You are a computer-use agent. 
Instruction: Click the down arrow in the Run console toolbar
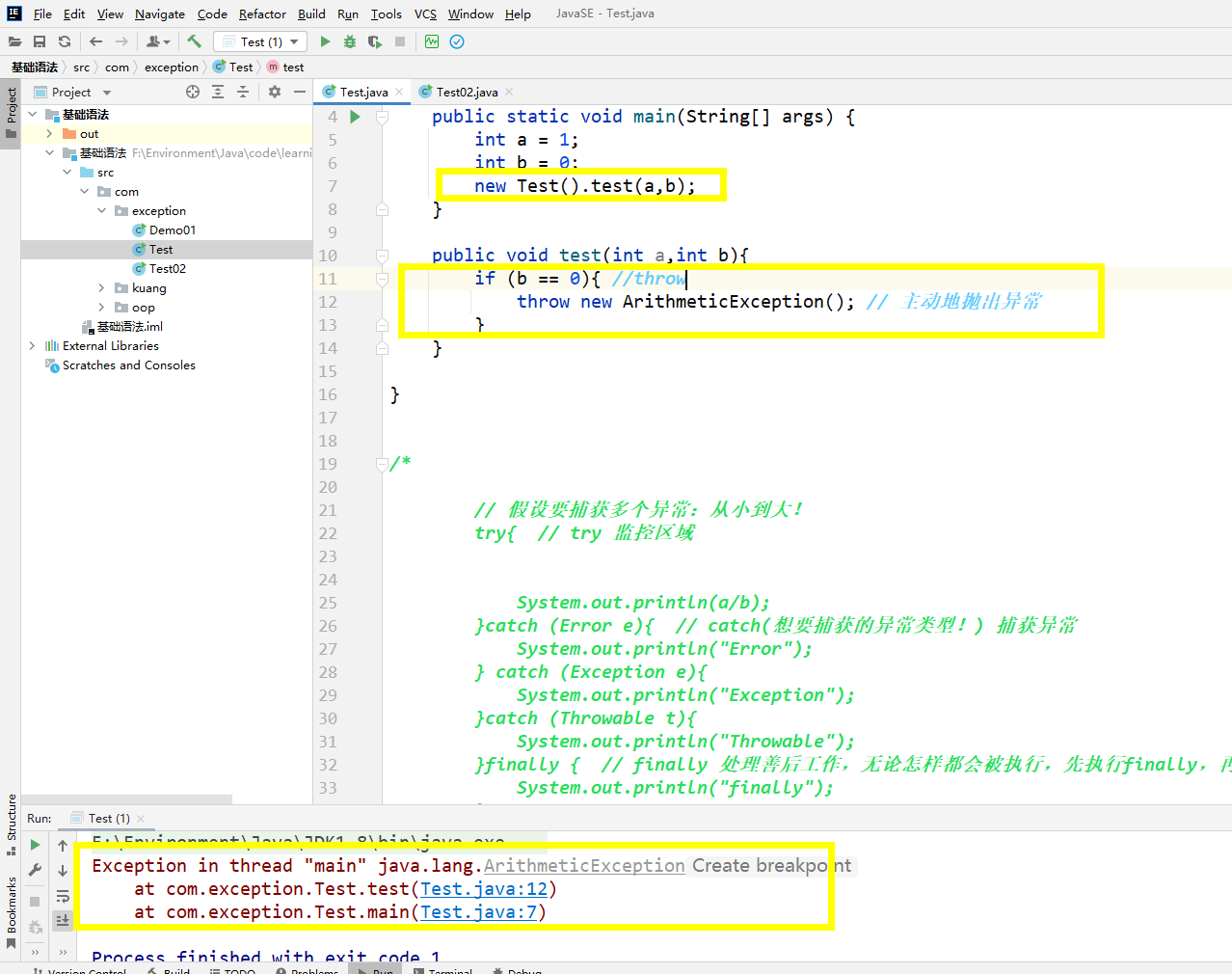click(63, 870)
